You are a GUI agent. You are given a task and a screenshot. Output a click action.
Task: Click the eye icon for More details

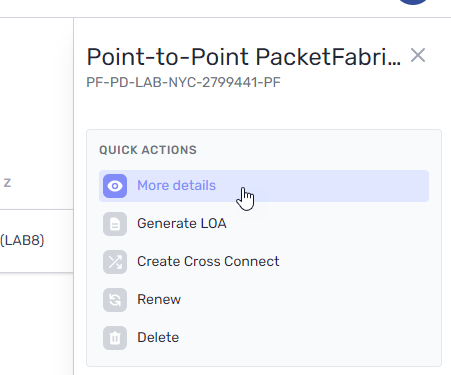coord(115,186)
